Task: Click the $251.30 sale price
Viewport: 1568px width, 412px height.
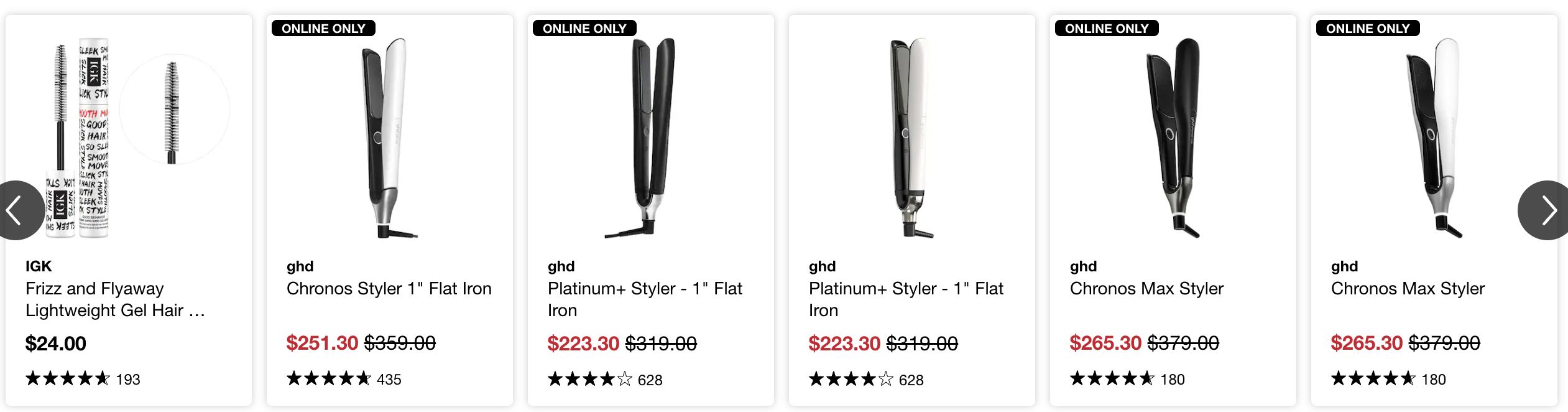Action: click(322, 343)
